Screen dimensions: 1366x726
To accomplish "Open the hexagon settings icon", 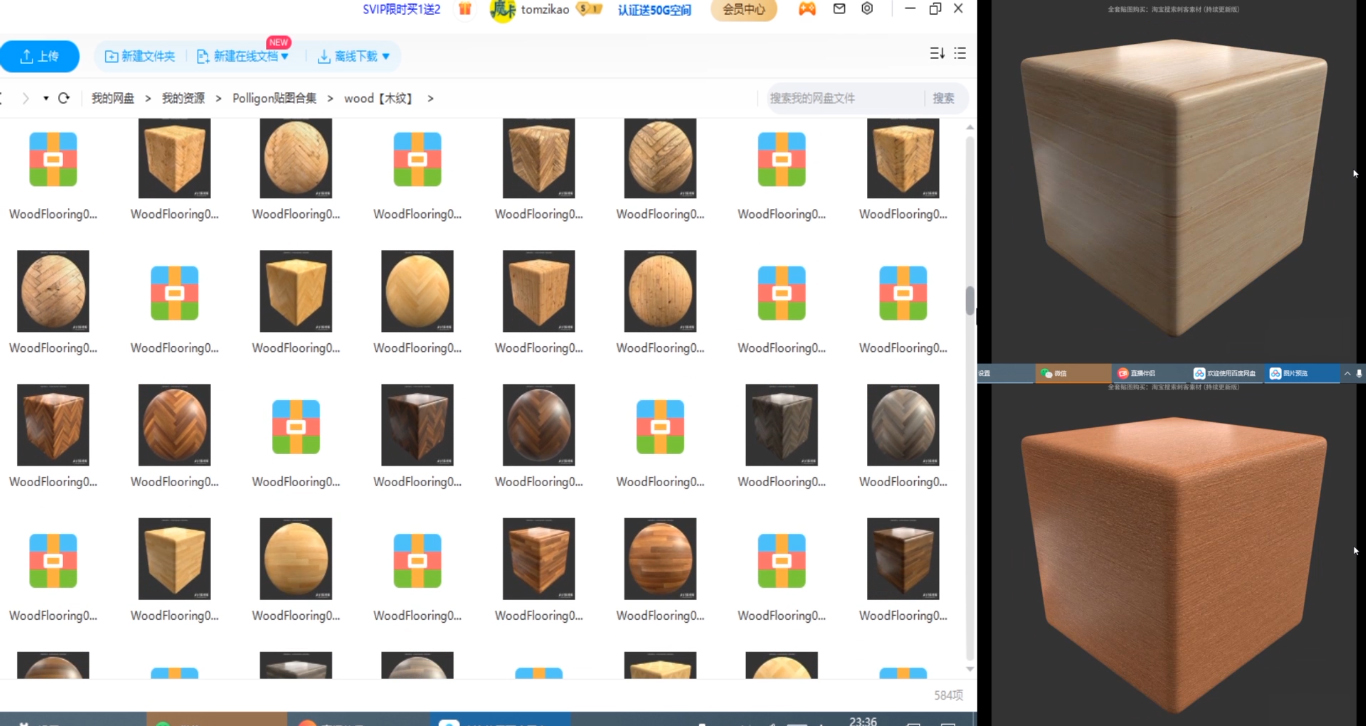I will point(867,9).
